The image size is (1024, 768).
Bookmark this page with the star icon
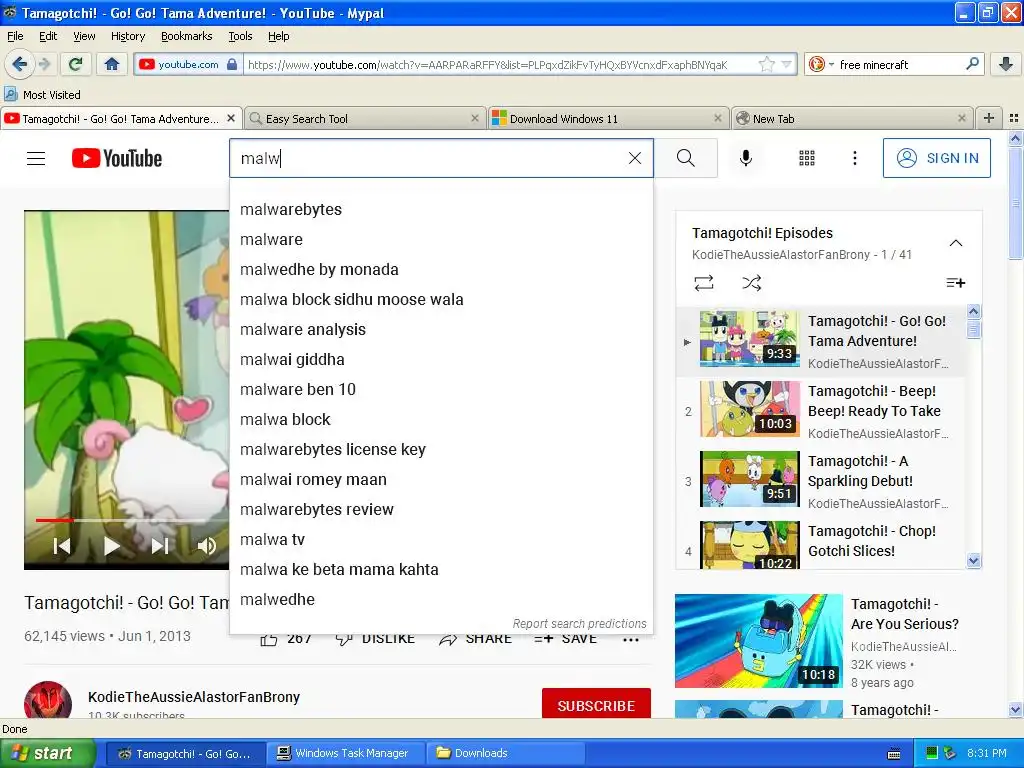click(767, 64)
